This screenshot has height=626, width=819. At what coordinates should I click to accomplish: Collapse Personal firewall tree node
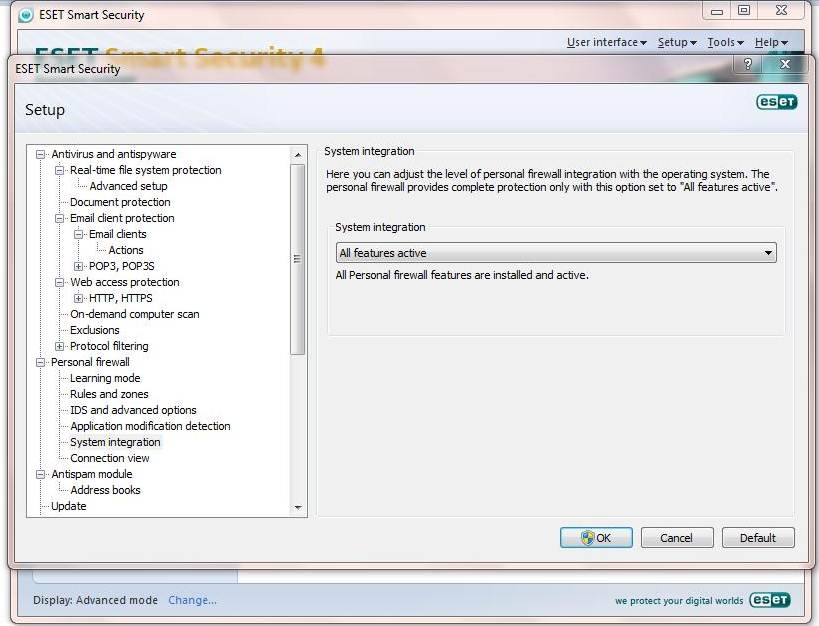(x=40, y=363)
